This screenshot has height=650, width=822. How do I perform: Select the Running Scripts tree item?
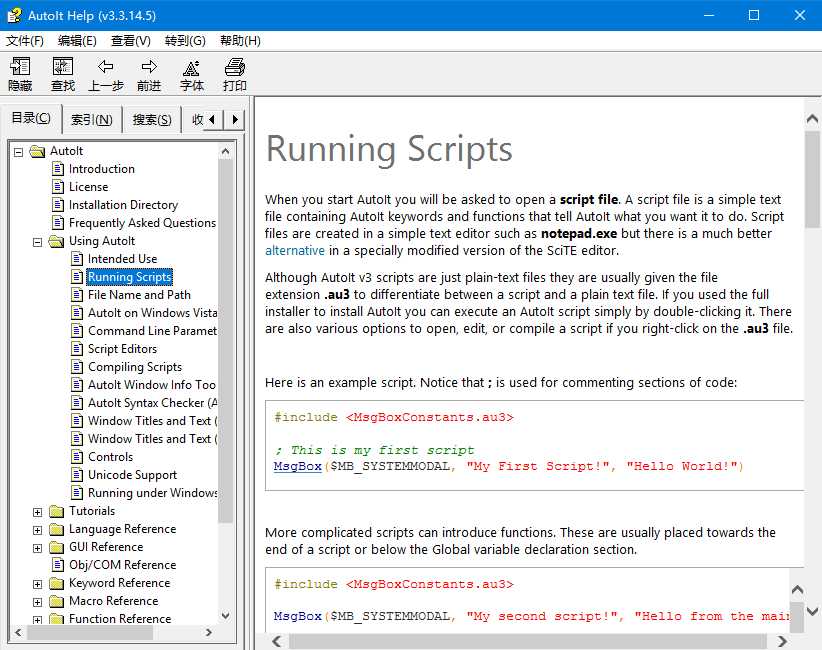129,277
